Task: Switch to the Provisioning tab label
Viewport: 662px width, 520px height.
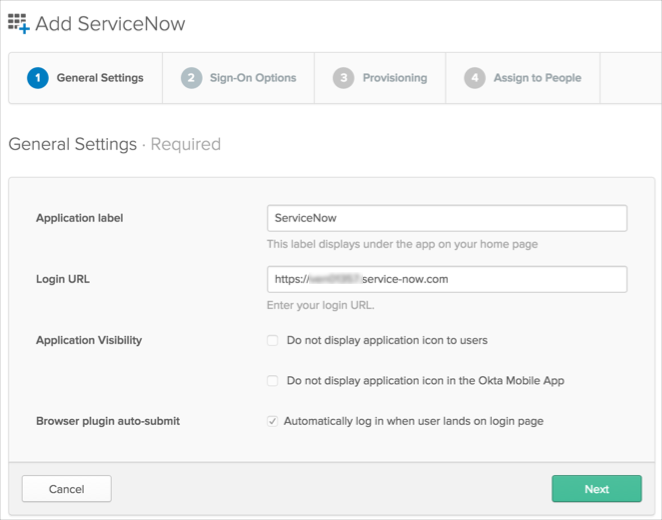Action: (x=394, y=78)
